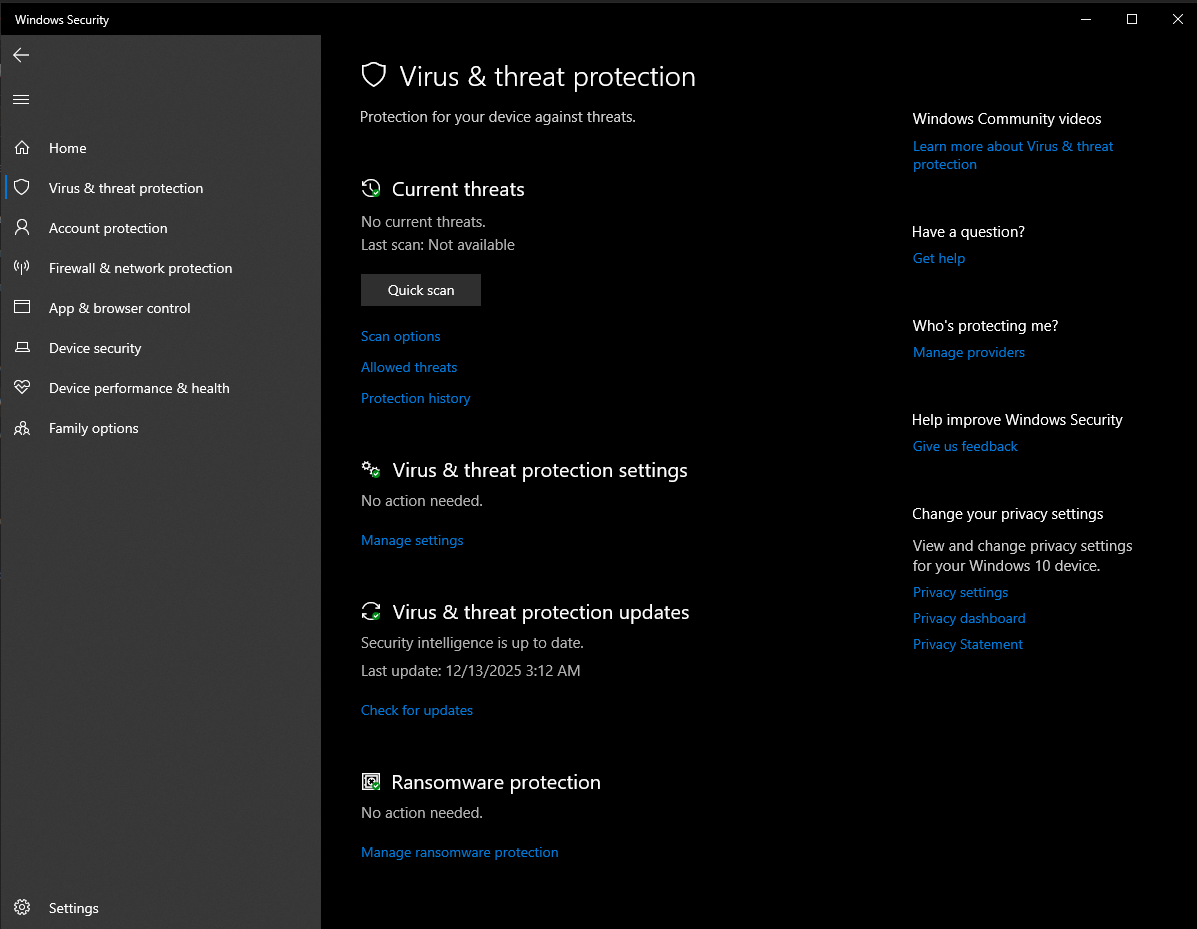Start a Quick scan
This screenshot has width=1197, height=929.
pos(421,290)
